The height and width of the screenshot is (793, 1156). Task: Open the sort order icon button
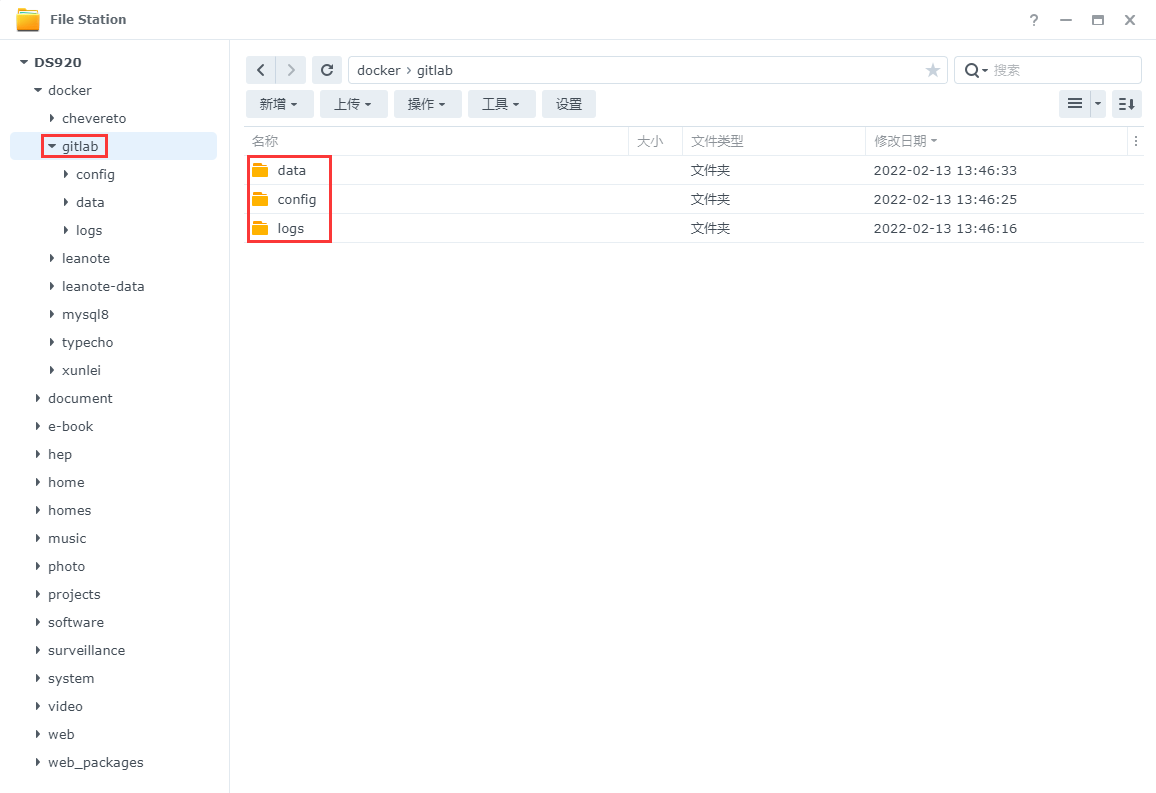tap(1126, 104)
